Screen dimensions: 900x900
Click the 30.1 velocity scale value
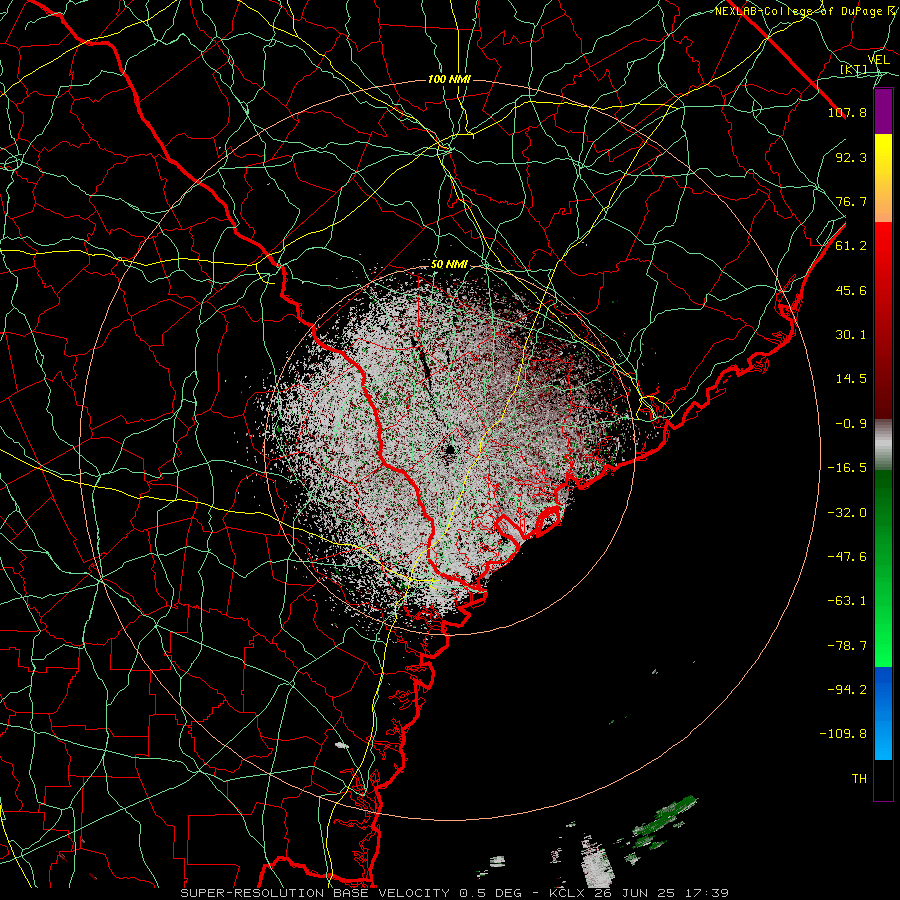point(851,335)
